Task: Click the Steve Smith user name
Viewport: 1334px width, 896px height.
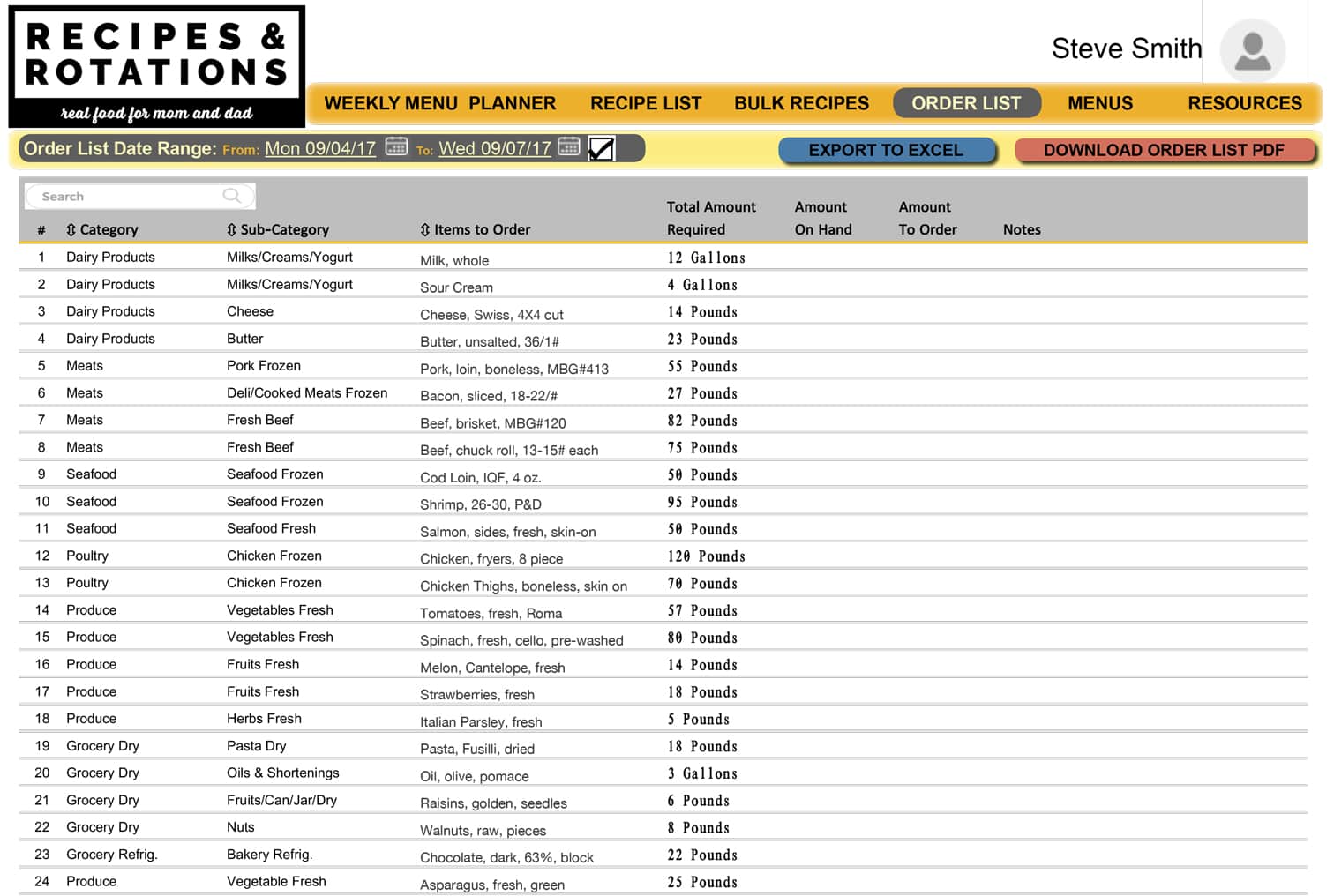Action: pyautogui.click(x=1127, y=49)
